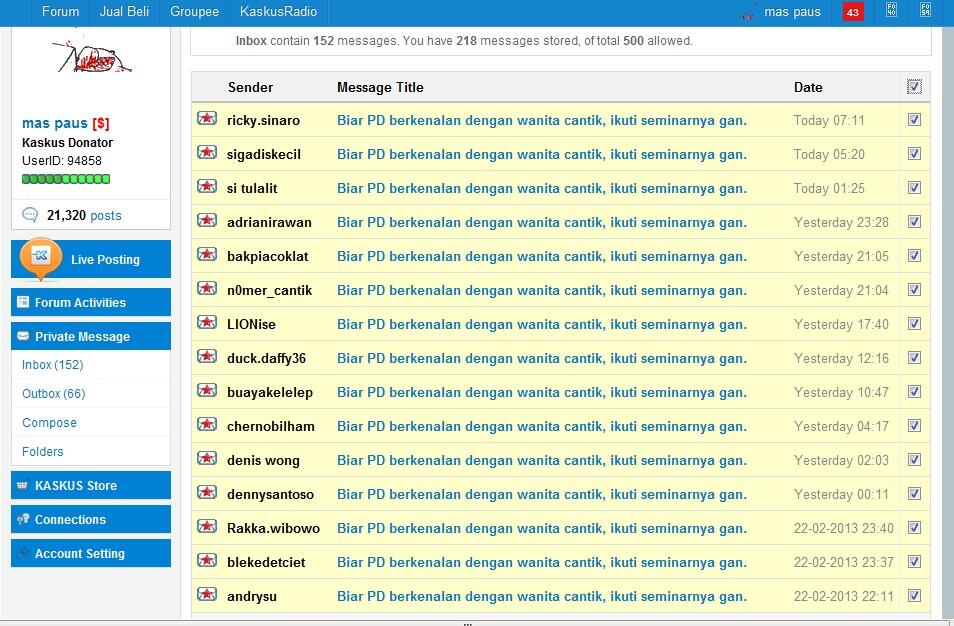Viewport: 954px width, 626px height.
Task: Click the profile avatar image
Action: [x=91, y=57]
